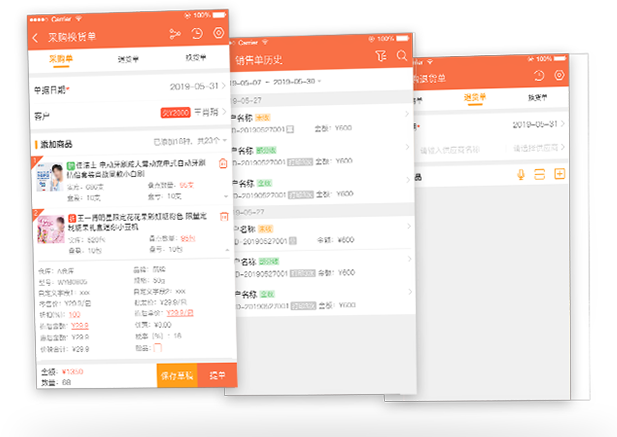The image size is (617, 437).
Task: Select highlighted tab on right screen
Action: (473, 97)
